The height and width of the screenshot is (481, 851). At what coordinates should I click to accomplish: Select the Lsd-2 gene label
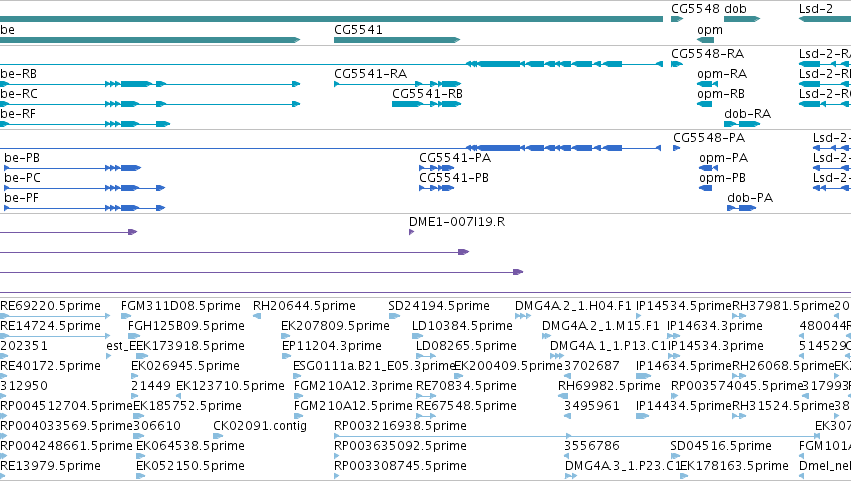(x=816, y=9)
